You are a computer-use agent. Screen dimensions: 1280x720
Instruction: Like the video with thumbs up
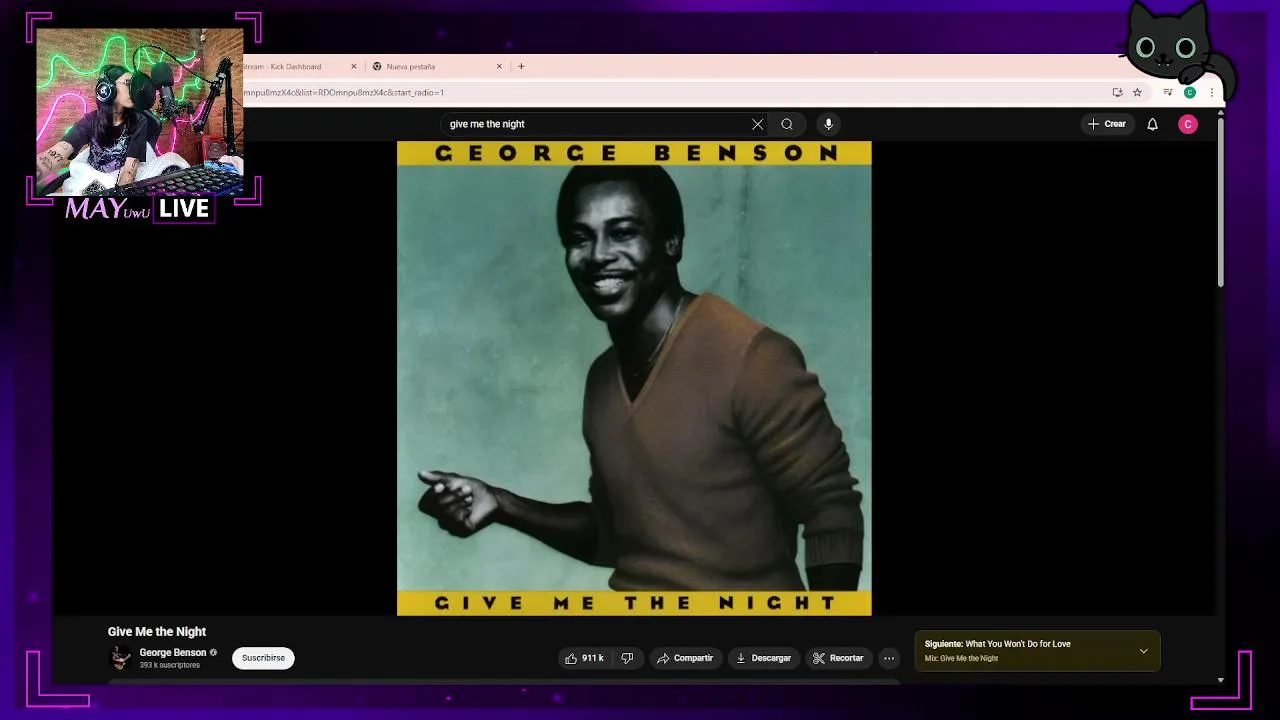585,658
